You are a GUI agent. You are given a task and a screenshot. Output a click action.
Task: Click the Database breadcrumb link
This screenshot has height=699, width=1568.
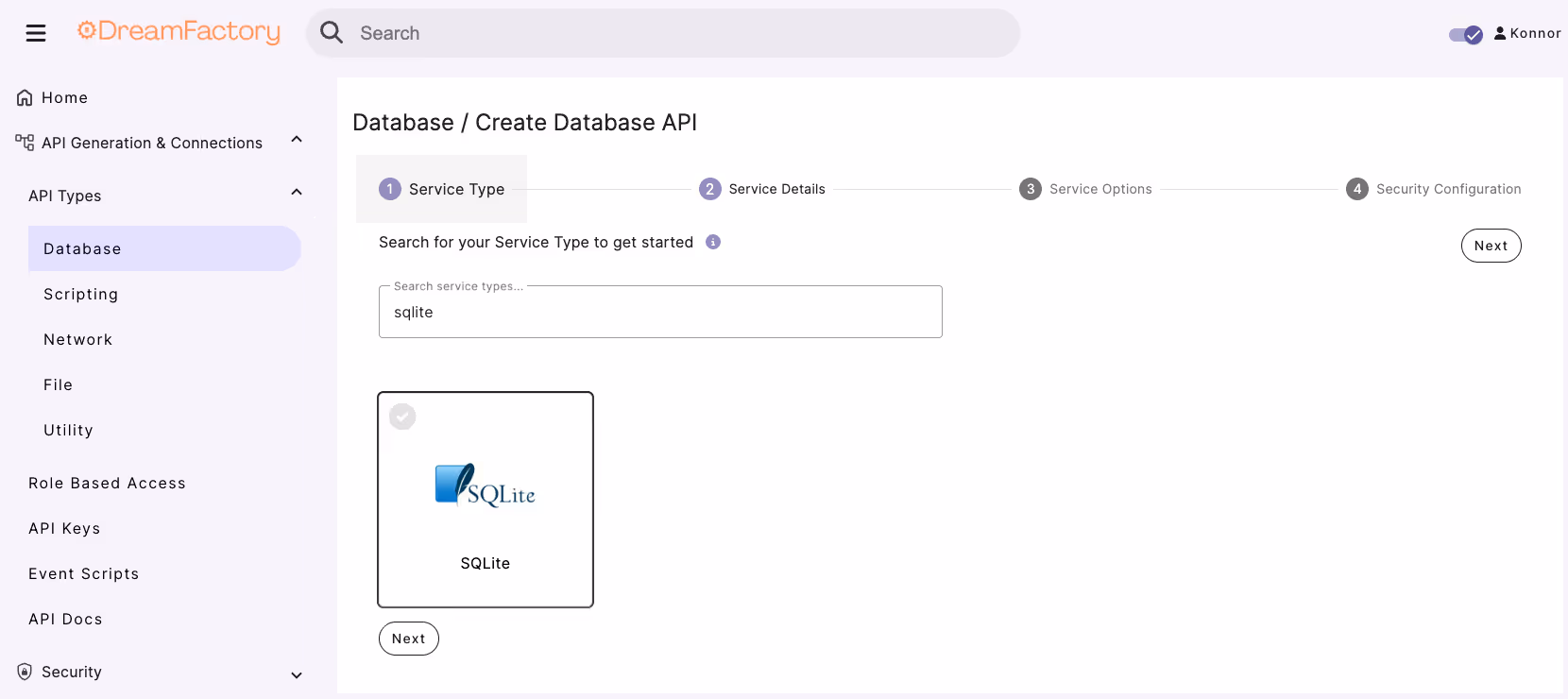(403, 123)
